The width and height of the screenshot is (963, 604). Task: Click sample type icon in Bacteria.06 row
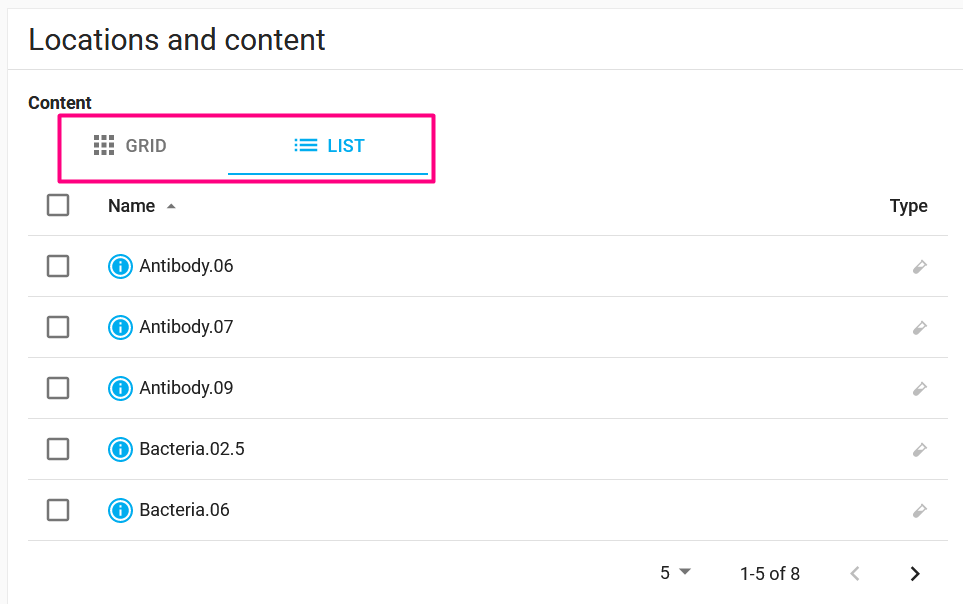pyautogui.click(x=919, y=511)
